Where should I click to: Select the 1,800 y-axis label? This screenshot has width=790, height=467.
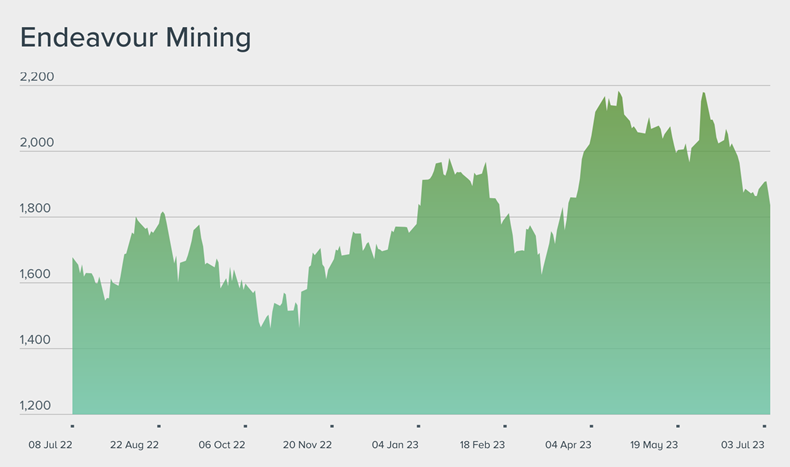35,208
